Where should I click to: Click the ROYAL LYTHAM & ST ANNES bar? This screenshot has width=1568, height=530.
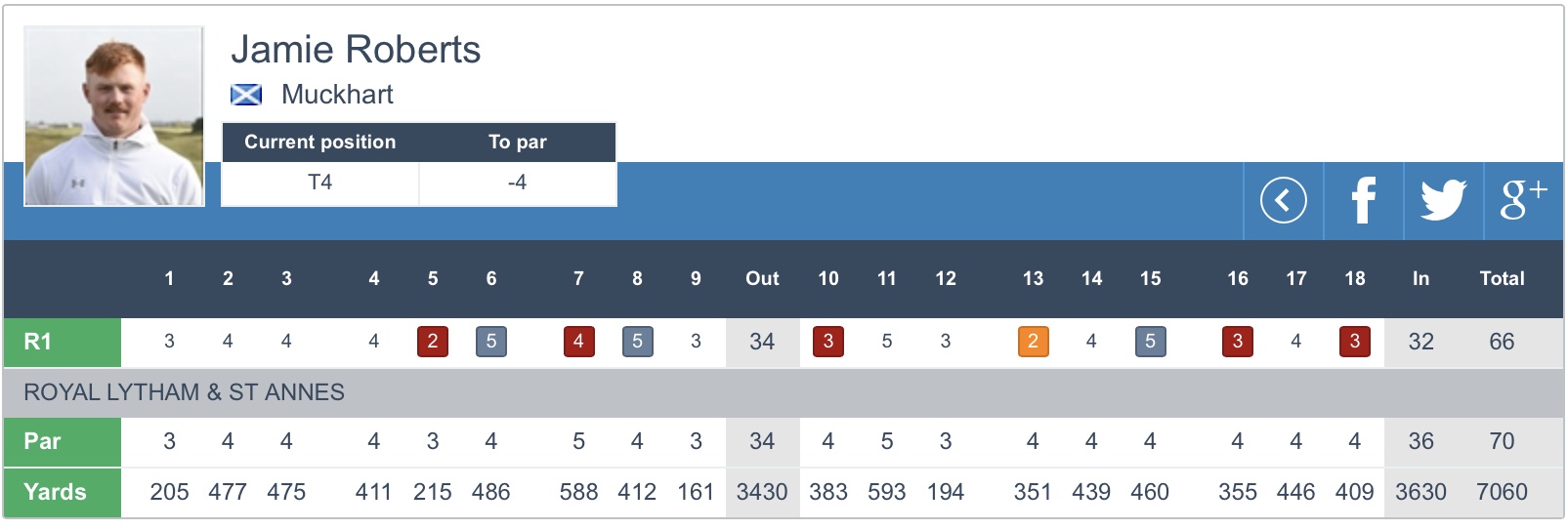point(782,392)
